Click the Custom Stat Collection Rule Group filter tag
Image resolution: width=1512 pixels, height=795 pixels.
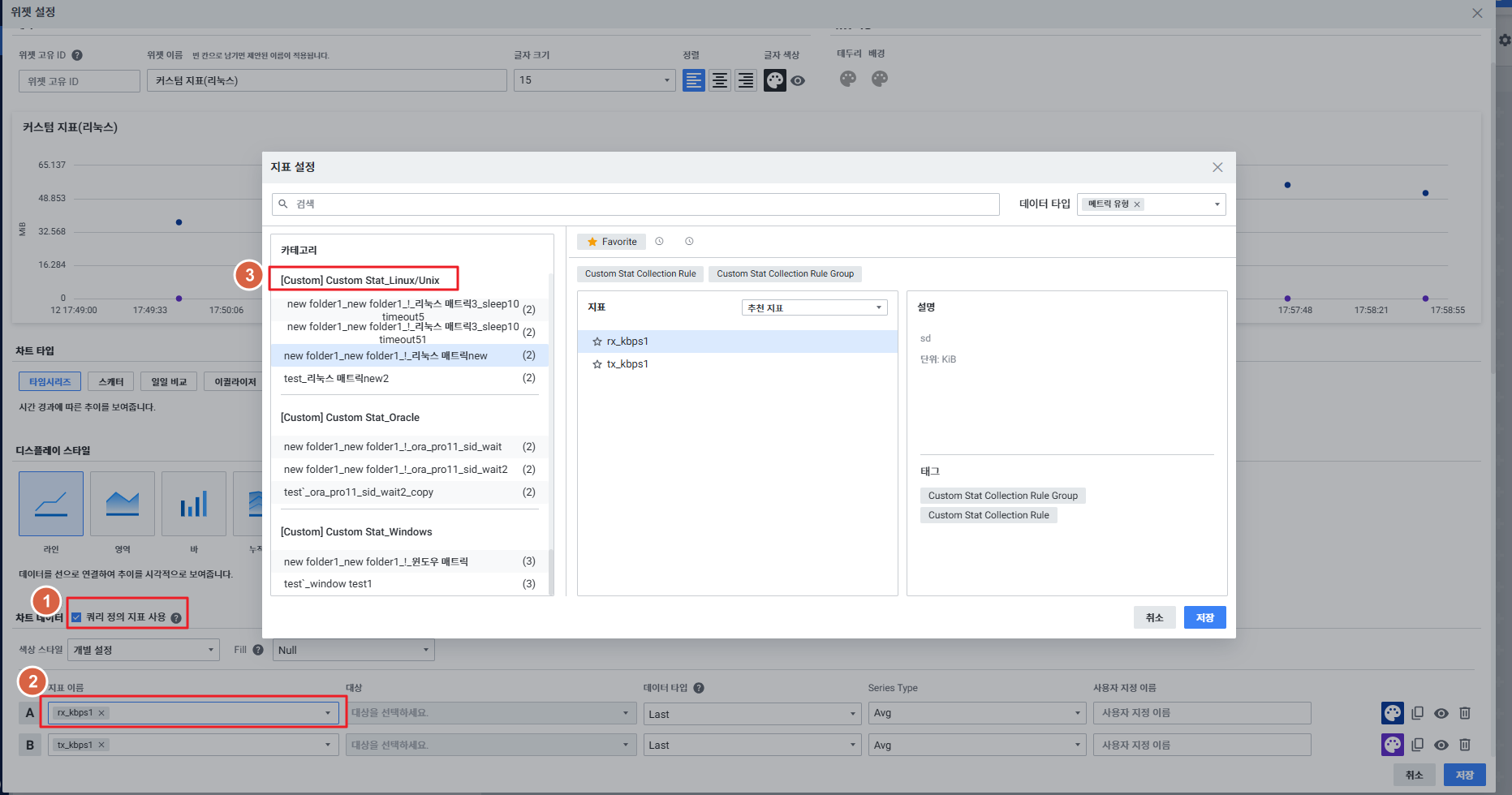(785, 274)
